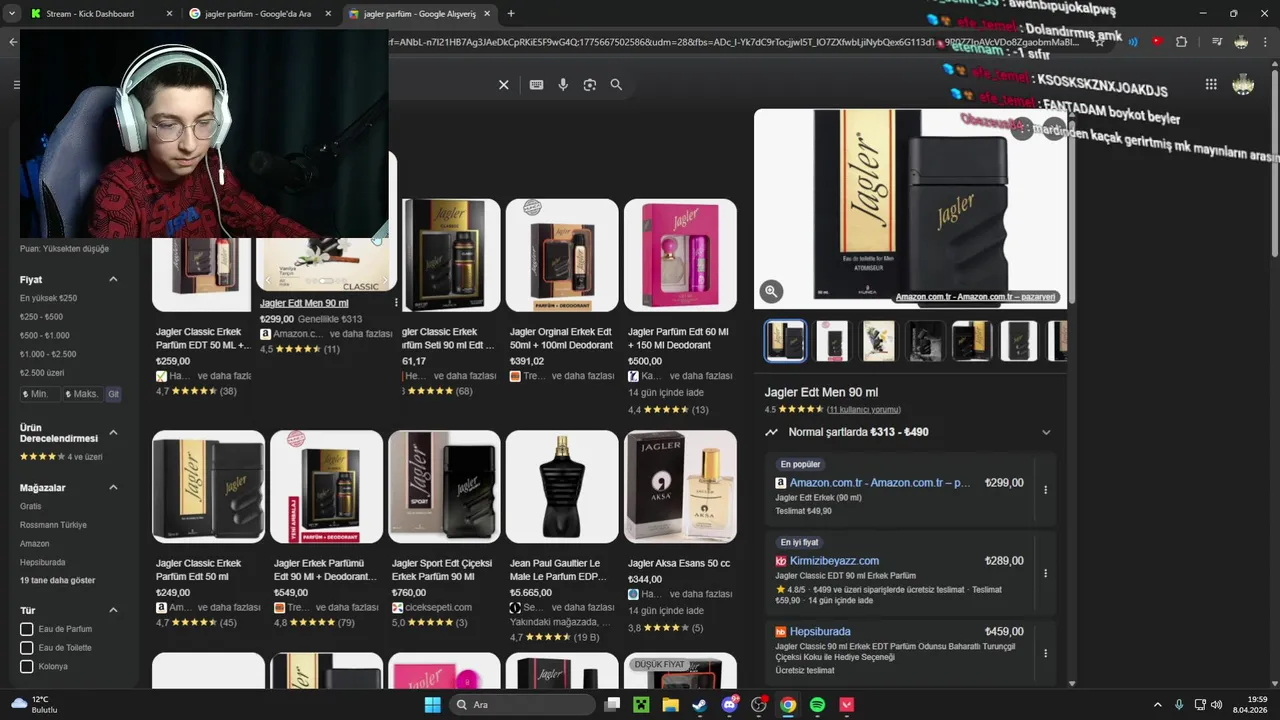
Task: Focus the Min. price input field
Action: [x=40, y=394]
